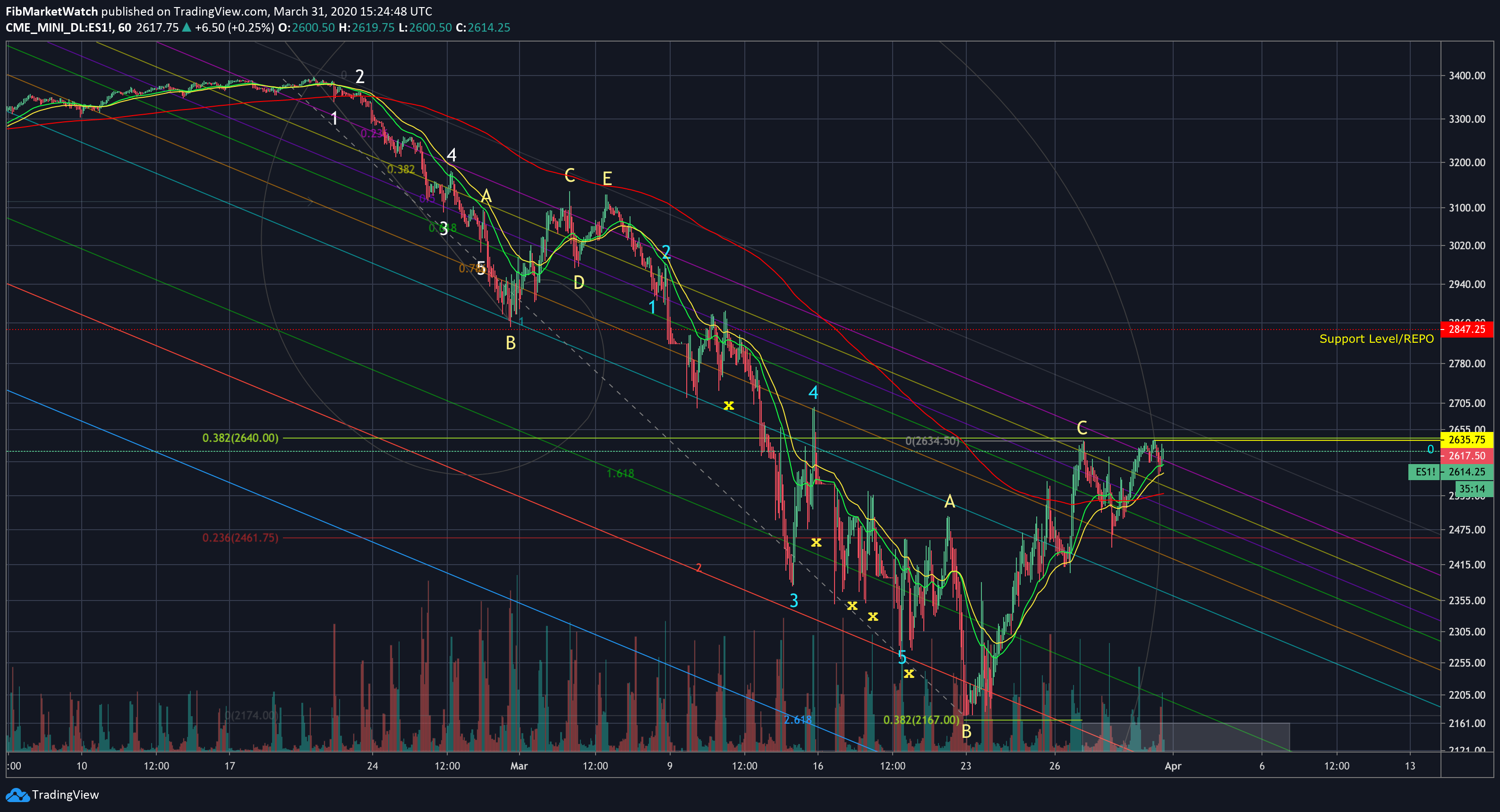Select the red 2847.25 price label
Screen dimensions: 1500x812
[x=1466, y=329]
